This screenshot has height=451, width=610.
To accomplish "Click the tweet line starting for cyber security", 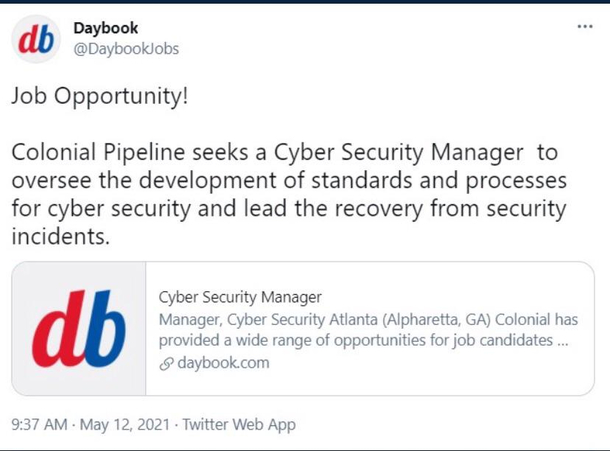I will point(289,209).
